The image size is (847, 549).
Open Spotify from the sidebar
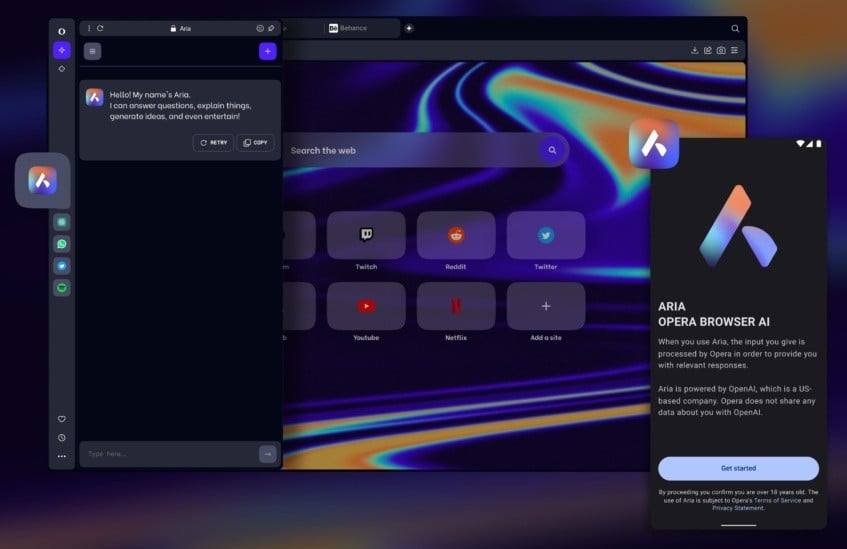pyautogui.click(x=62, y=287)
